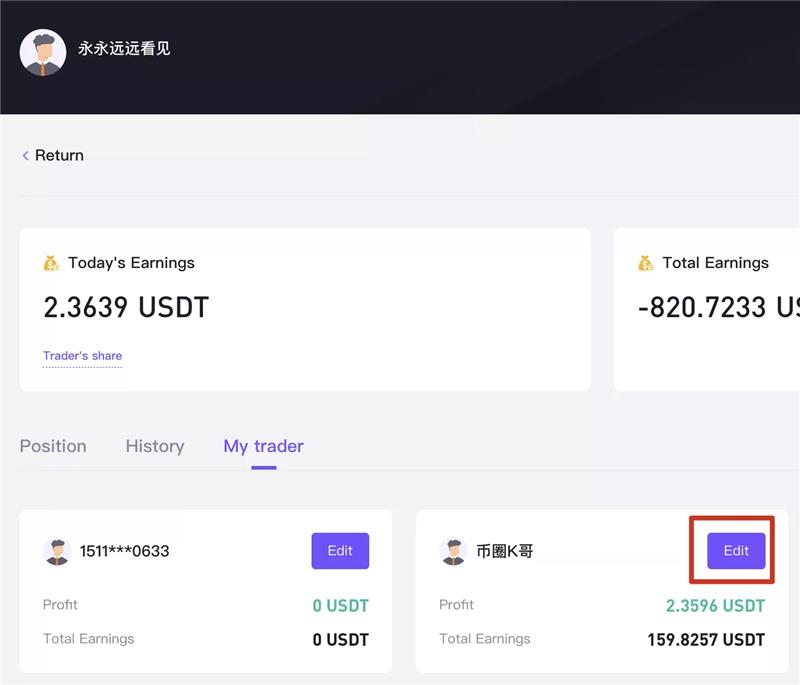Click the trader name 币圈K哥
The height and width of the screenshot is (685, 800).
tap(505, 551)
